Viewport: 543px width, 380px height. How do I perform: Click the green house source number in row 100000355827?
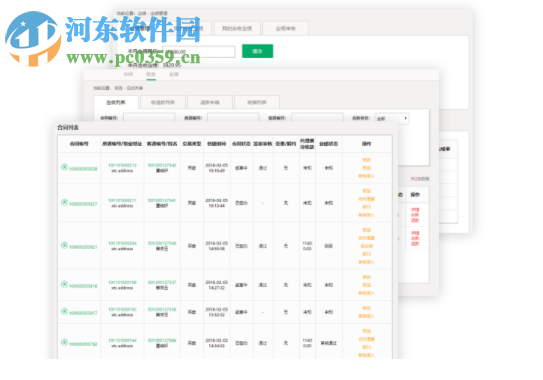(x=122, y=200)
